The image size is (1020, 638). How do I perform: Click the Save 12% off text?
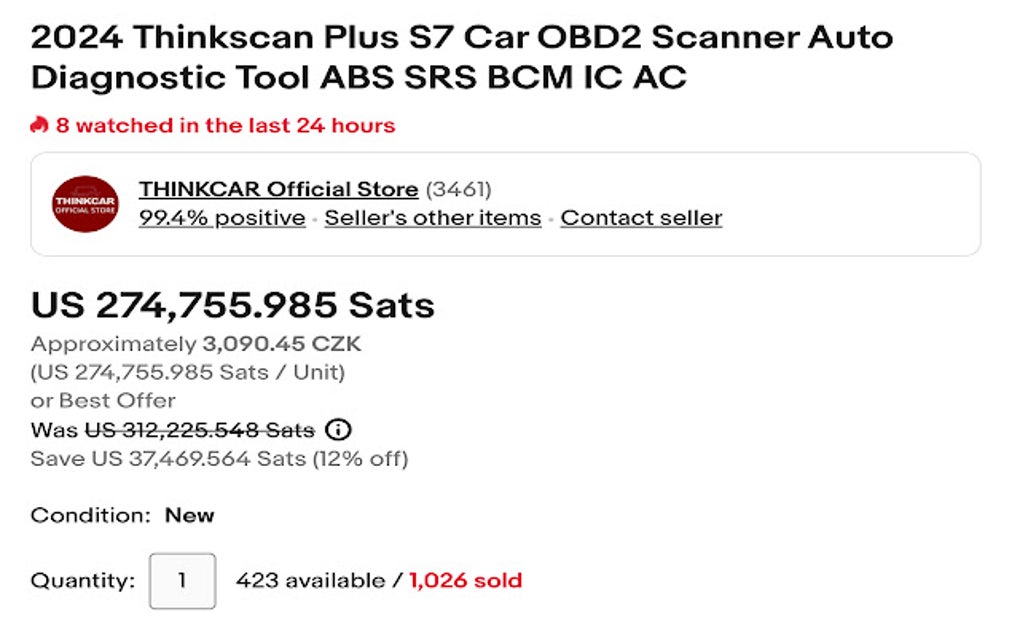click(x=219, y=459)
